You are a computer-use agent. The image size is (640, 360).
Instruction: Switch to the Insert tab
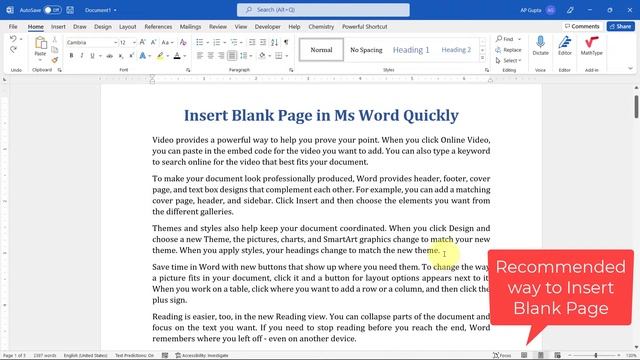click(58, 27)
